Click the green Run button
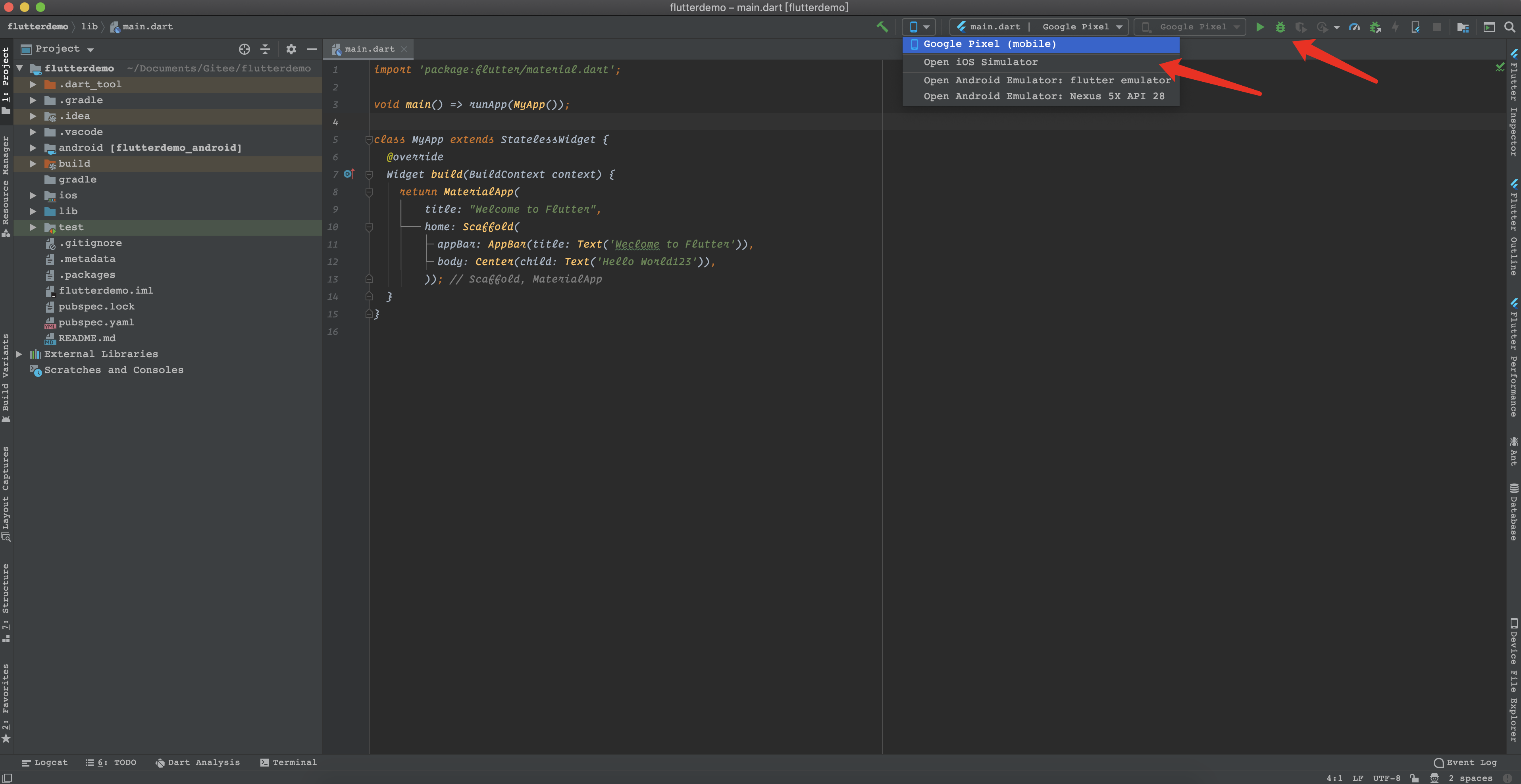The height and width of the screenshot is (784, 1521). click(1259, 27)
